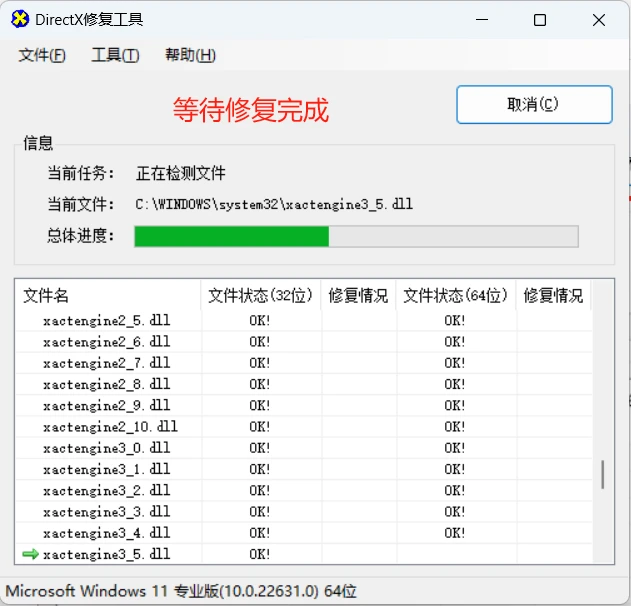631x606 pixels.
Task: Select the xactengine2_6.dll row
Action: pyautogui.click(x=304, y=342)
